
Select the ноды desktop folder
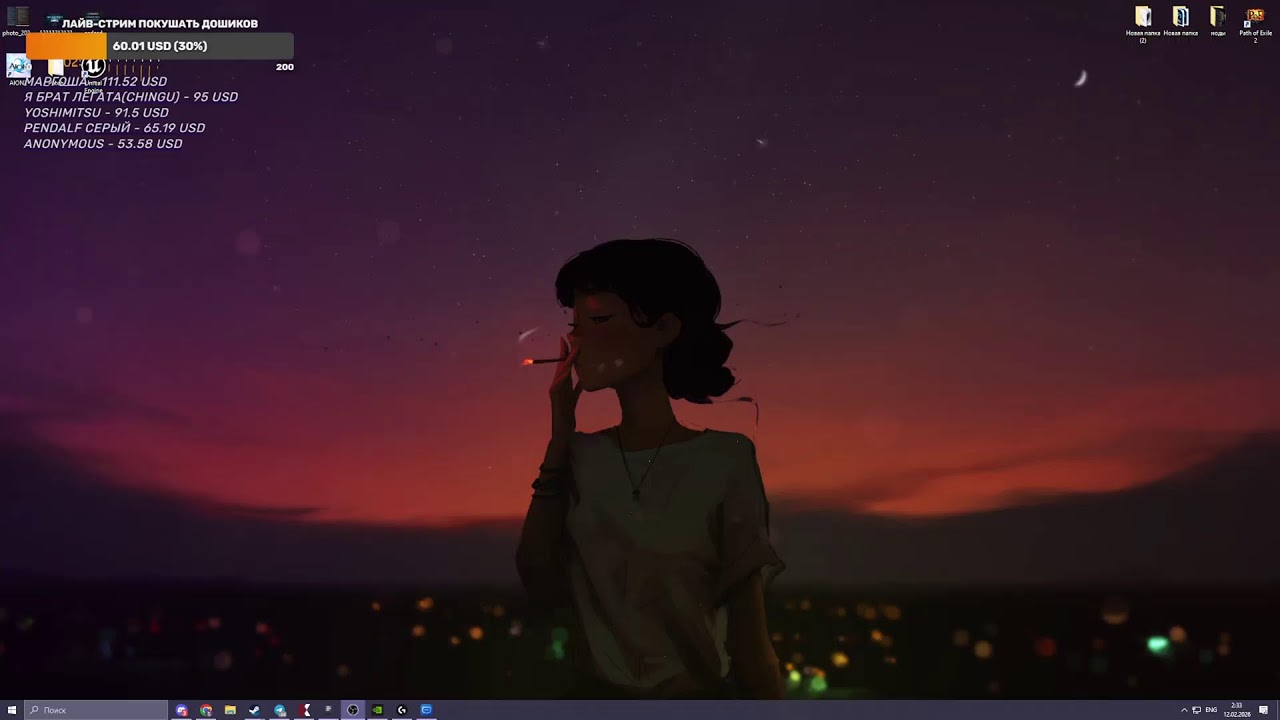(1218, 21)
